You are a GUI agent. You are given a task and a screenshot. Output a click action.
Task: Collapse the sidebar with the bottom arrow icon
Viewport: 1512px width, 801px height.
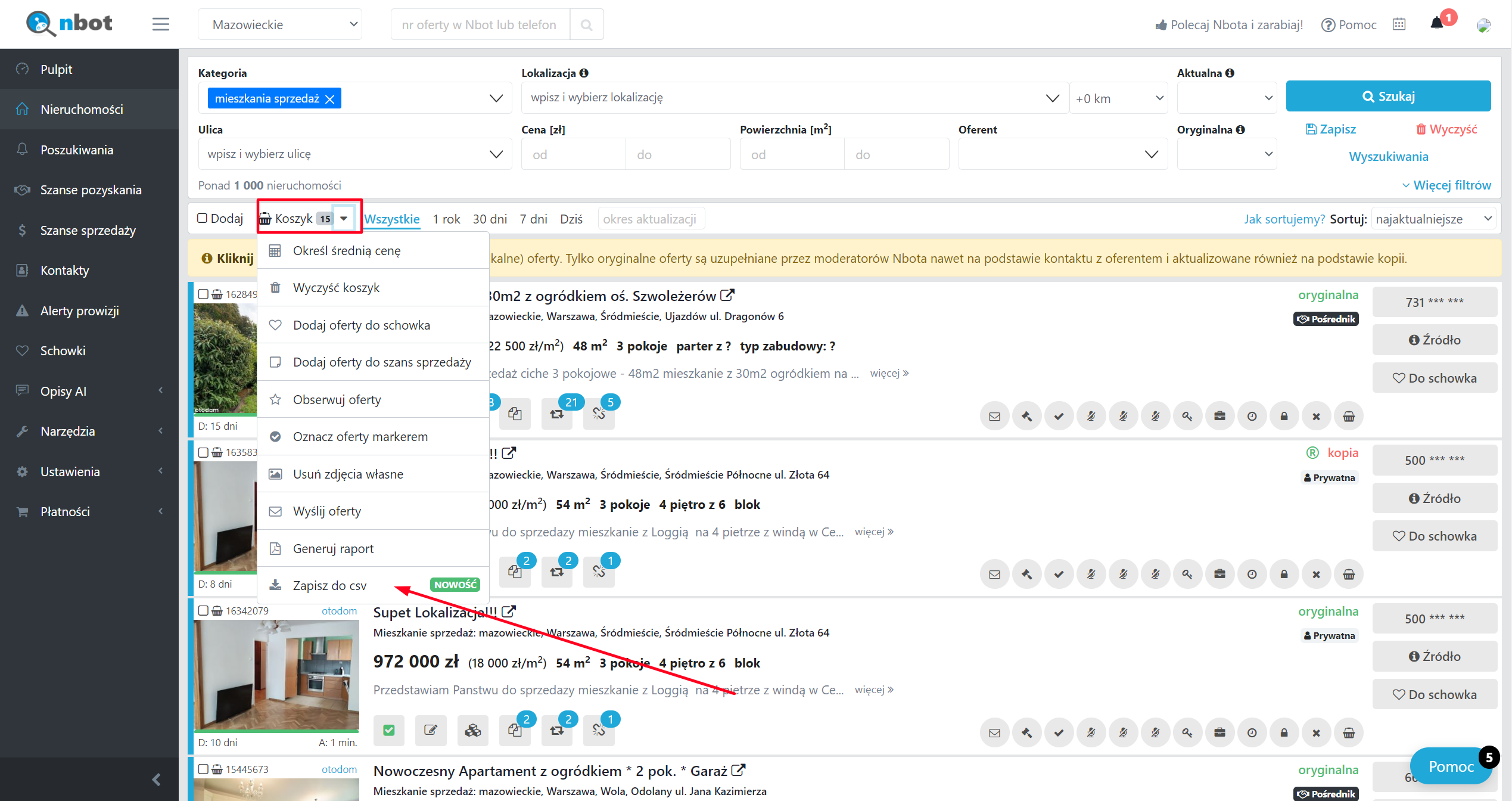pyautogui.click(x=156, y=780)
